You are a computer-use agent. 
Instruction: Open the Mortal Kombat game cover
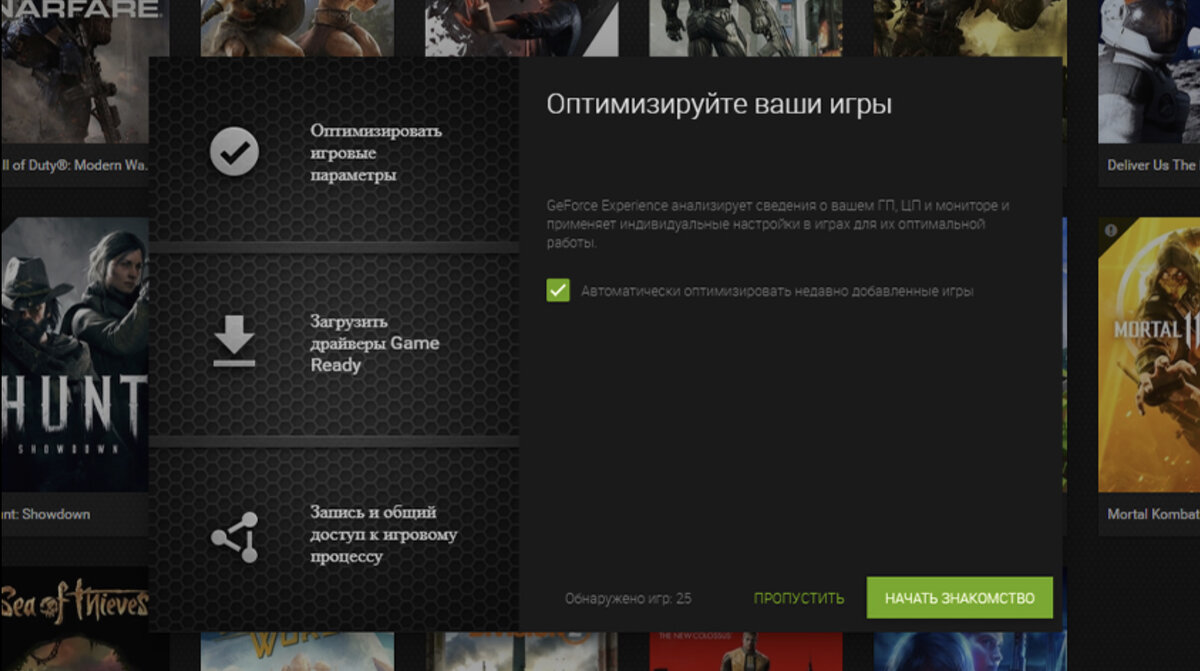tap(1149, 355)
